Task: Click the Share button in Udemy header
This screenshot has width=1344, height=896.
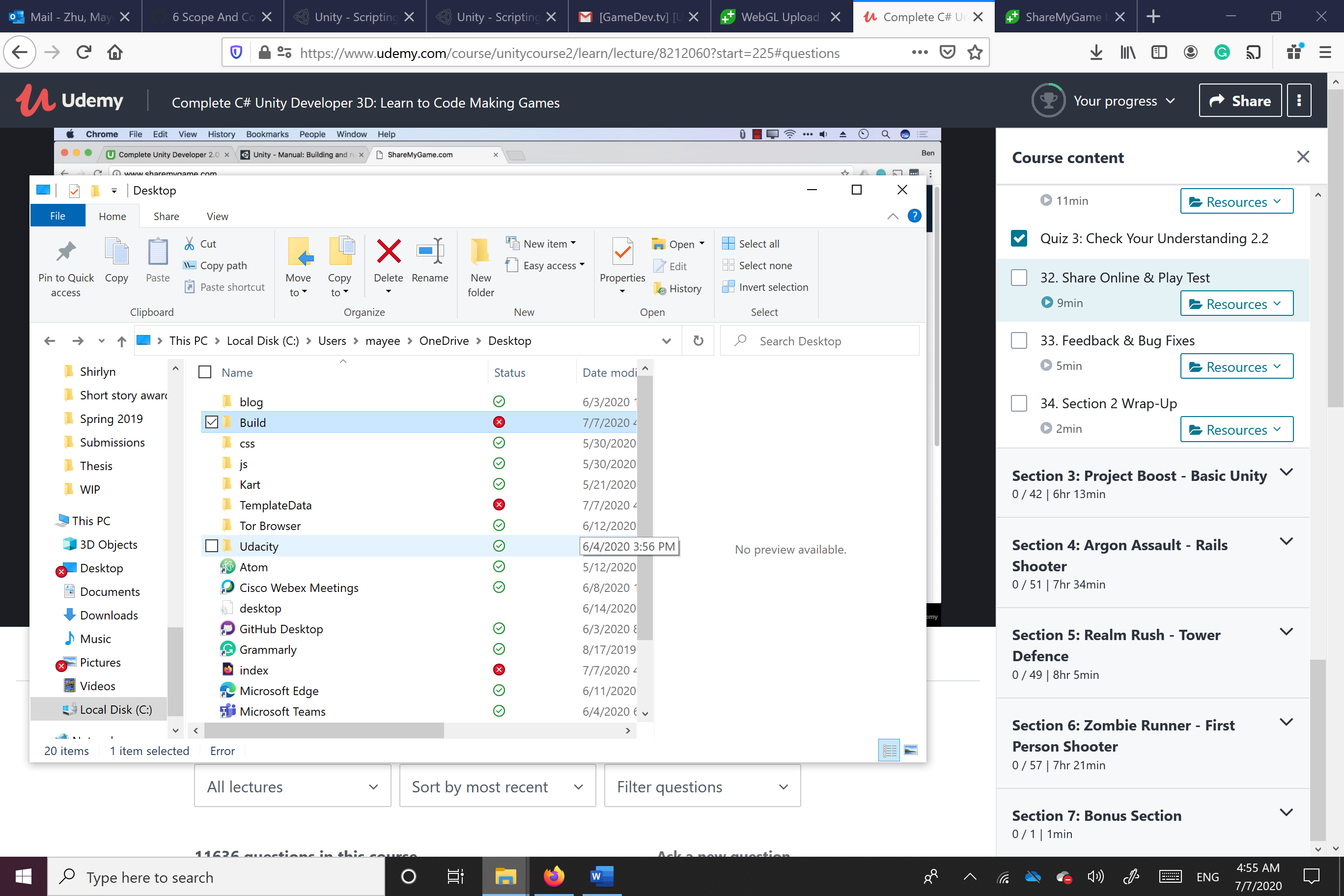Action: point(1239,101)
